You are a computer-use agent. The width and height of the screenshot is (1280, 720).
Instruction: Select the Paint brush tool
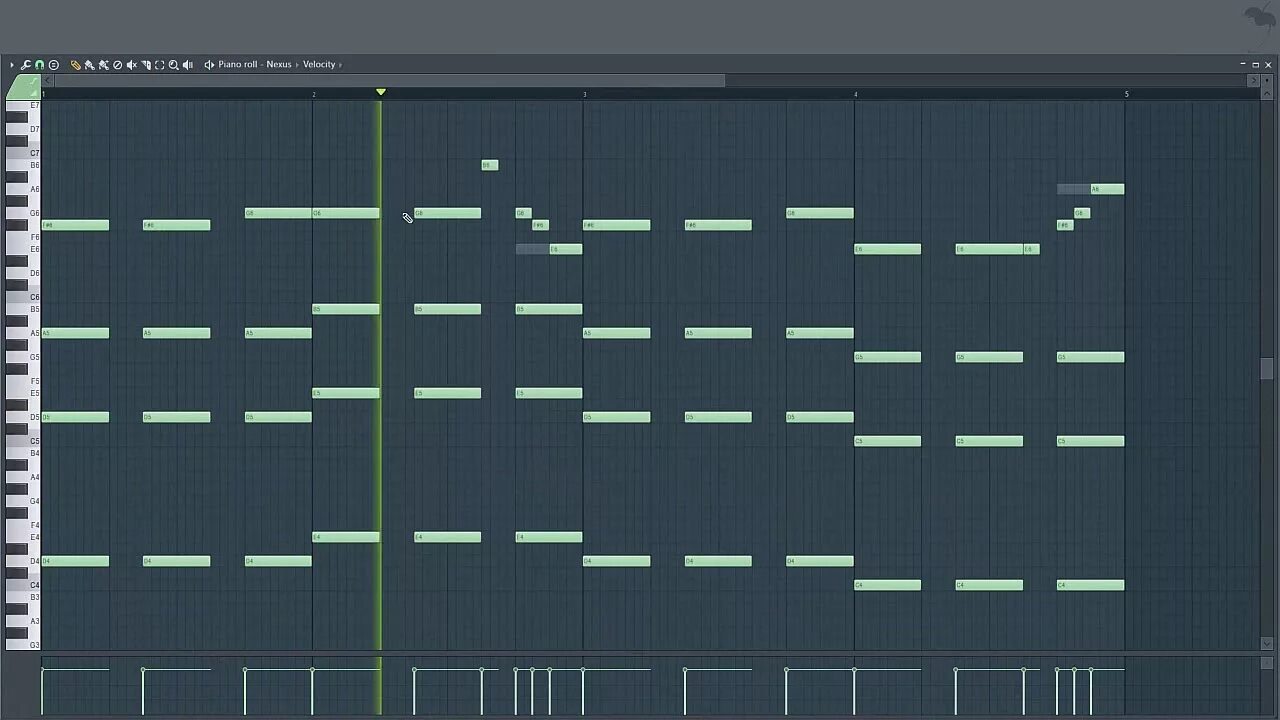pyautogui.click(x=89, y=65)
